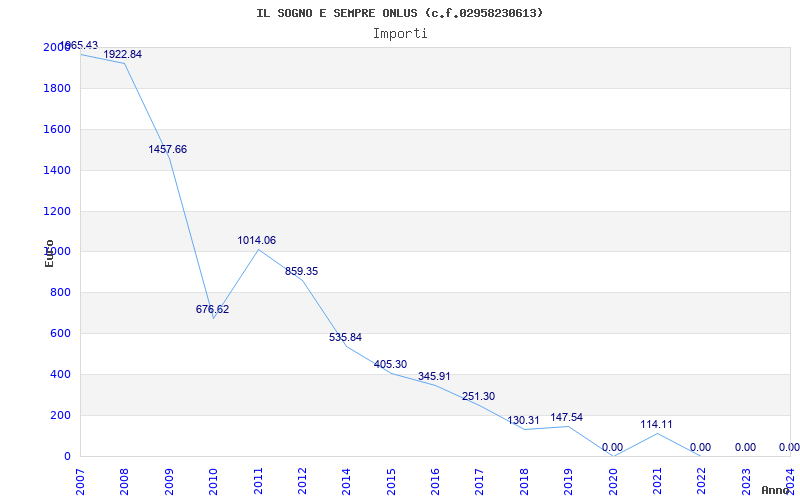Select data label 114.11
Image resolution: width=800 pixels, height=500 pixels.
tap(657, 424)
